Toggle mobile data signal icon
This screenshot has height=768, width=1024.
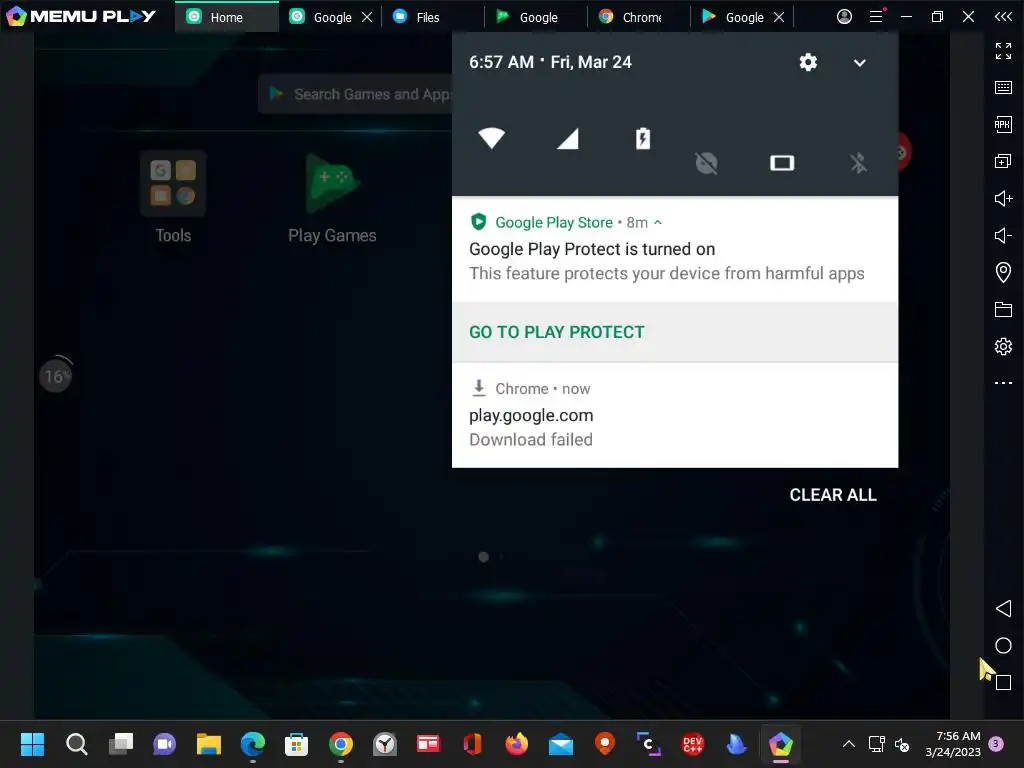click(568, 138)
